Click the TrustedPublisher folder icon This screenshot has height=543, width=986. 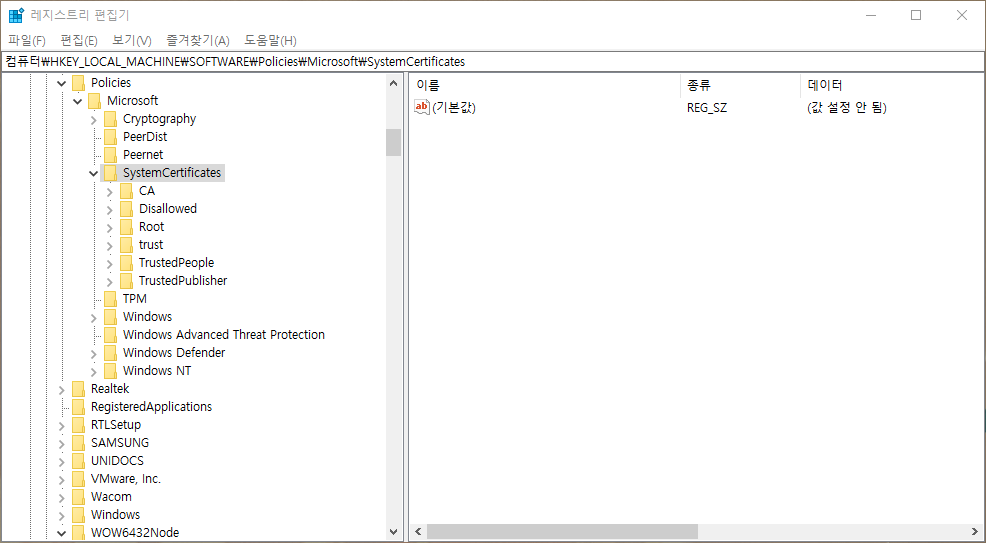click(126, 281)
